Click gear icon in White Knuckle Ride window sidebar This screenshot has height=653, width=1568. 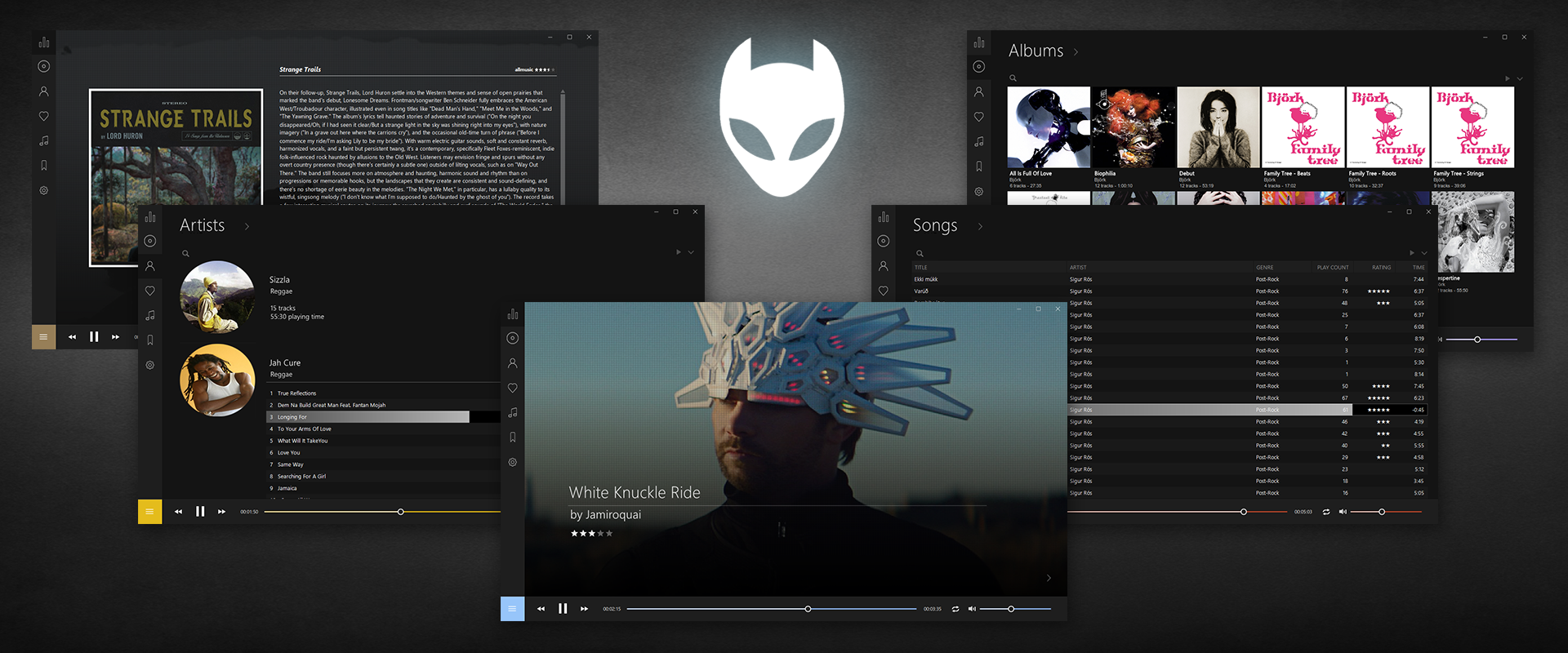512,462
